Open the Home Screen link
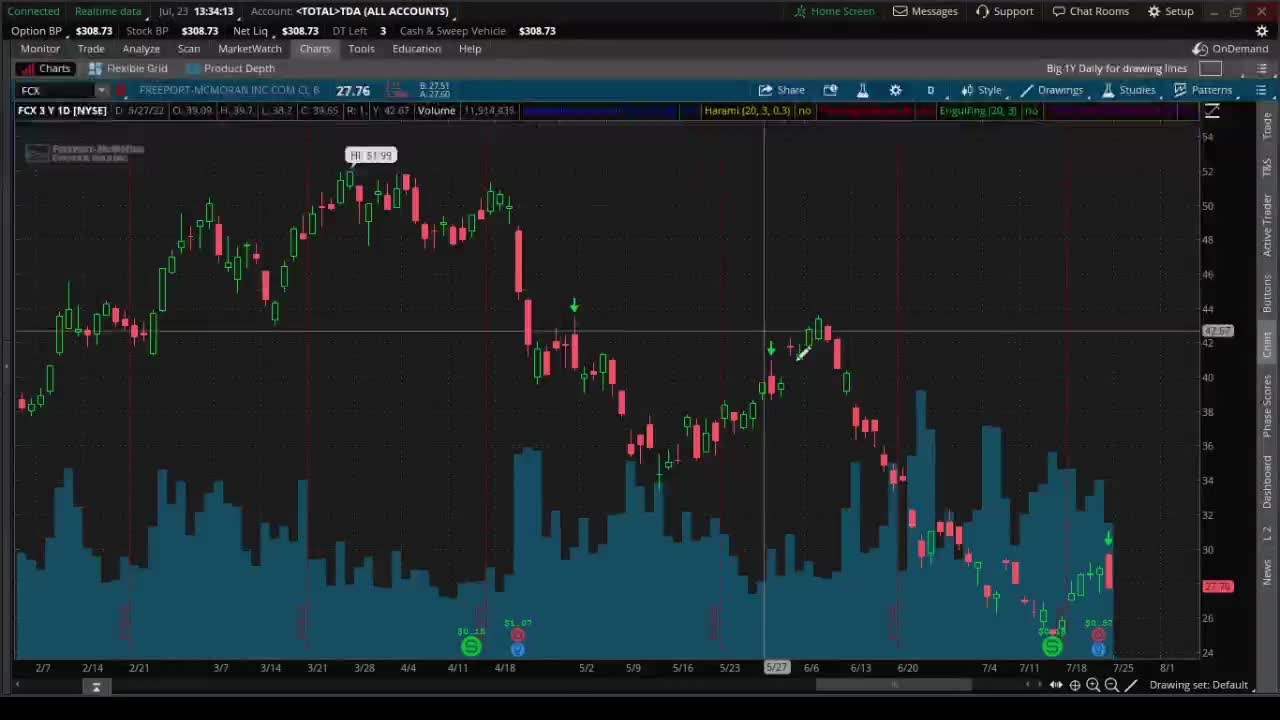The width and height of the screenshot is (1280, 720). point(834,11)
